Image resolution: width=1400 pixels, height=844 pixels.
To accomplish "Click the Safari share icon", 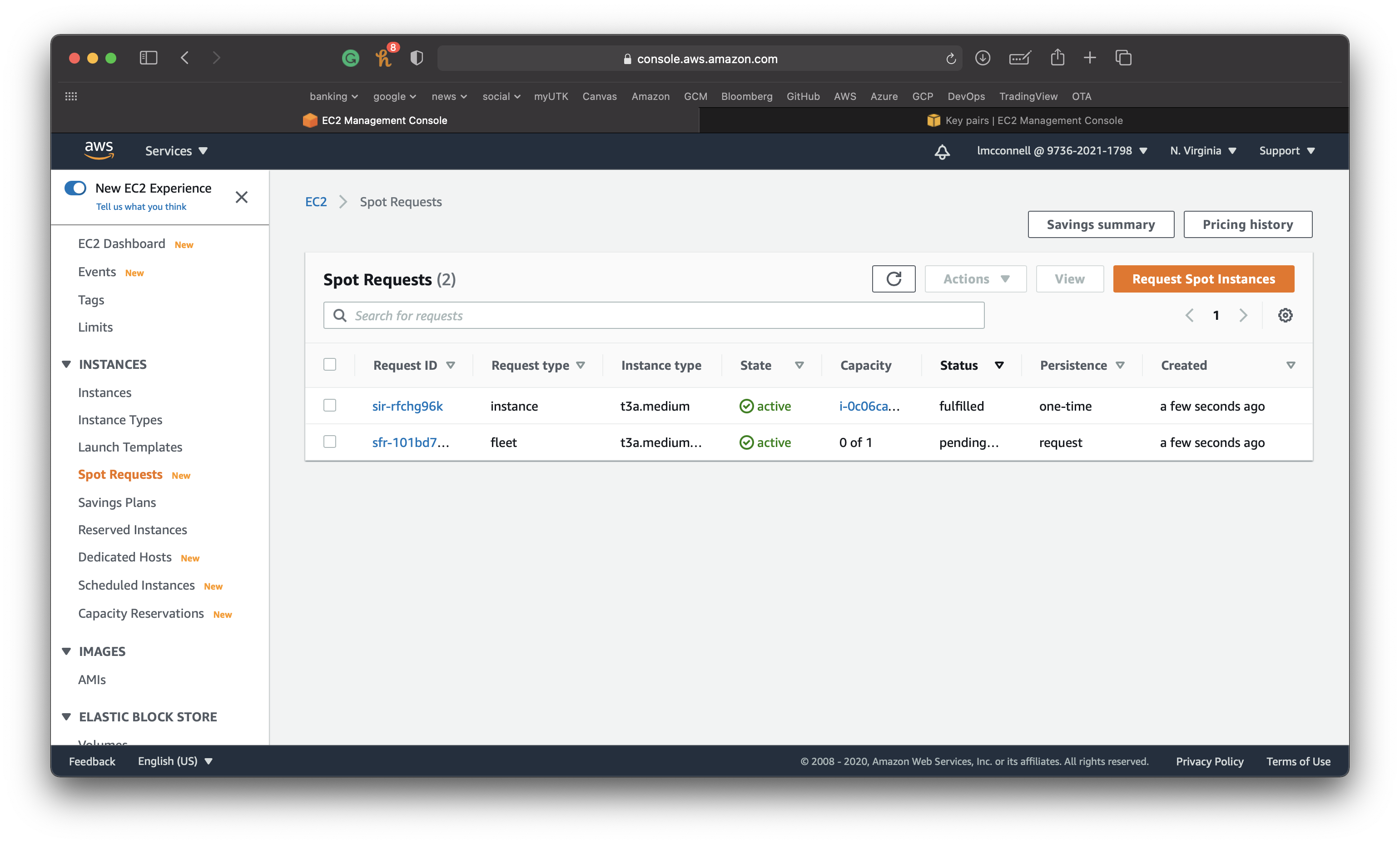I will tap(1057, 57).
